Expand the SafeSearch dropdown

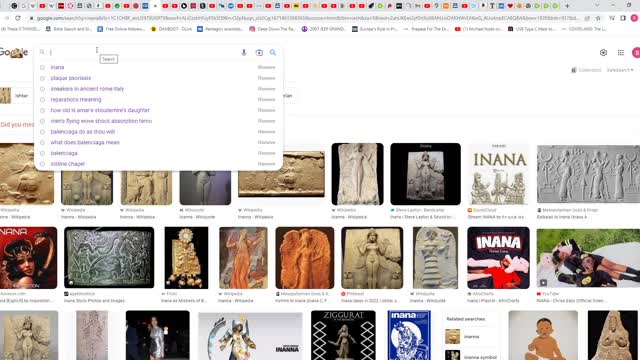click(x=620, y=70)
